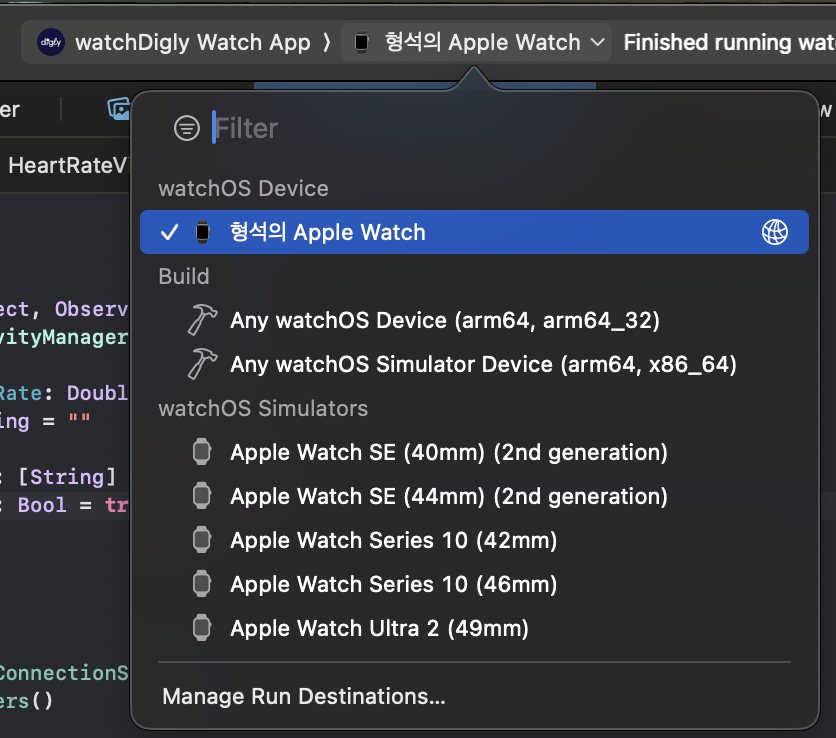Click the chevron next to Apple Watch destination
Image resolution: width=836 pixels, height=738 pixels.
(x=598, y=42)
